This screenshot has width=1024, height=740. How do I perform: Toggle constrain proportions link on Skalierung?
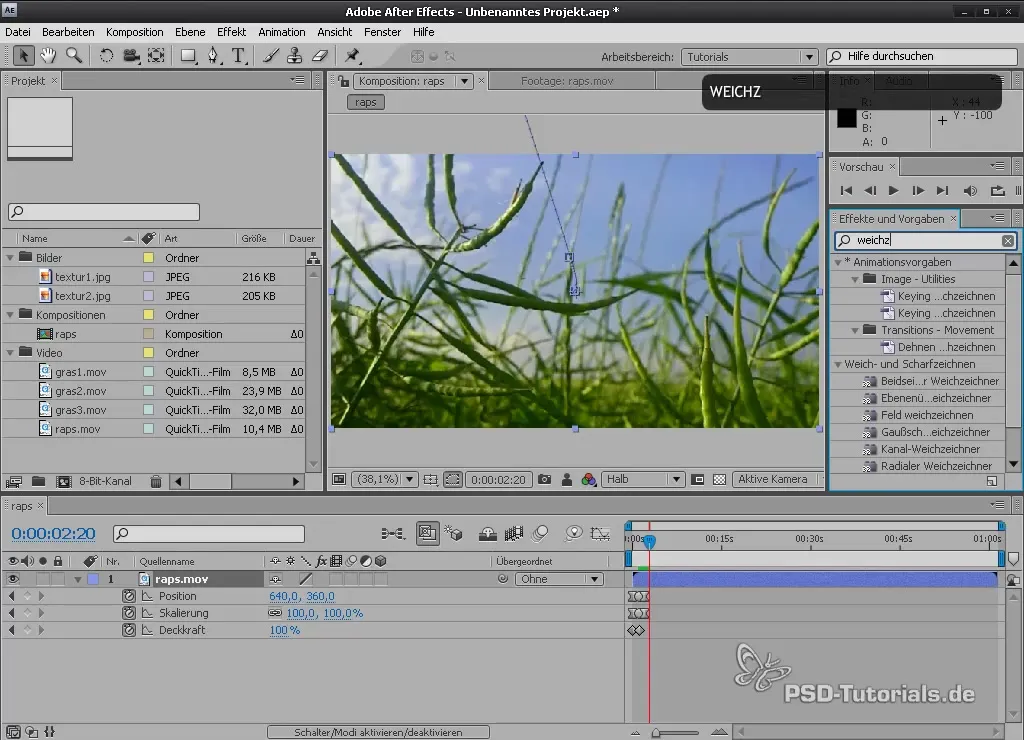pos(275,613)
